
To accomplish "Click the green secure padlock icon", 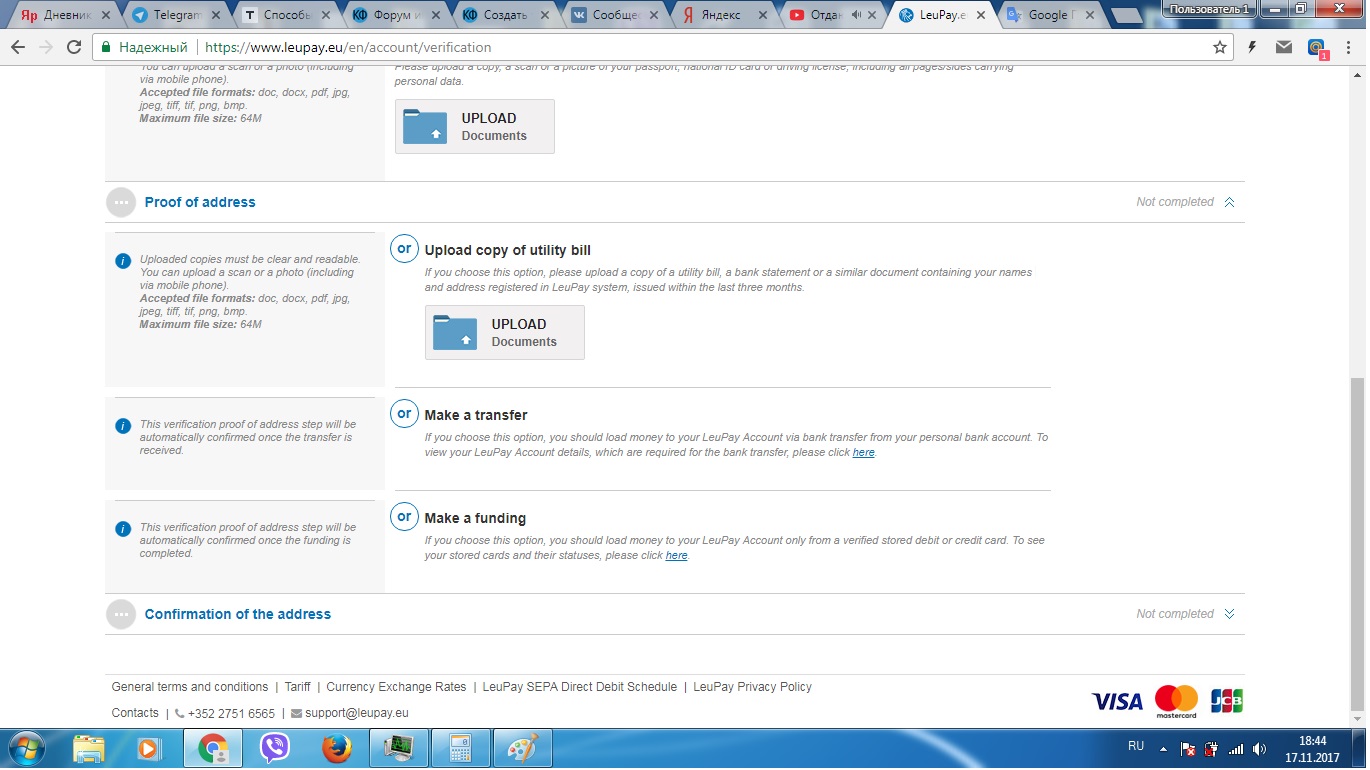I will click(106, 47).
